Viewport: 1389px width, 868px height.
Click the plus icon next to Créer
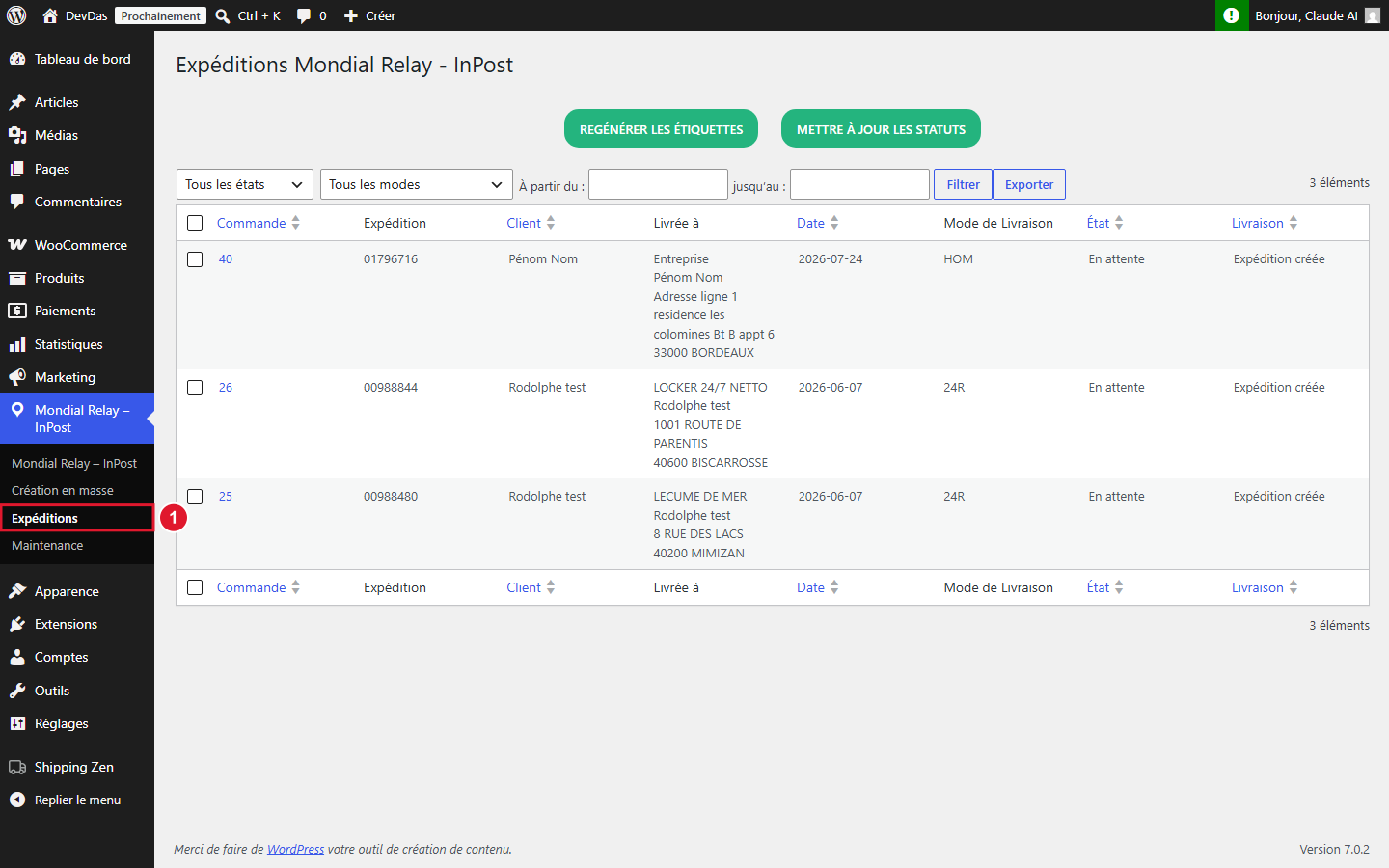coord(351,15)
